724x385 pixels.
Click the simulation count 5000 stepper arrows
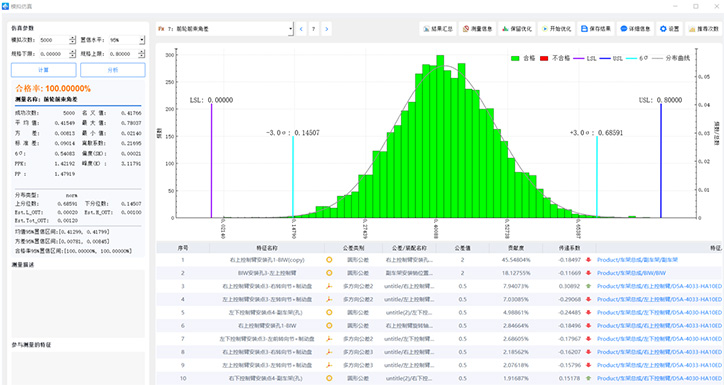pos(72,40)
